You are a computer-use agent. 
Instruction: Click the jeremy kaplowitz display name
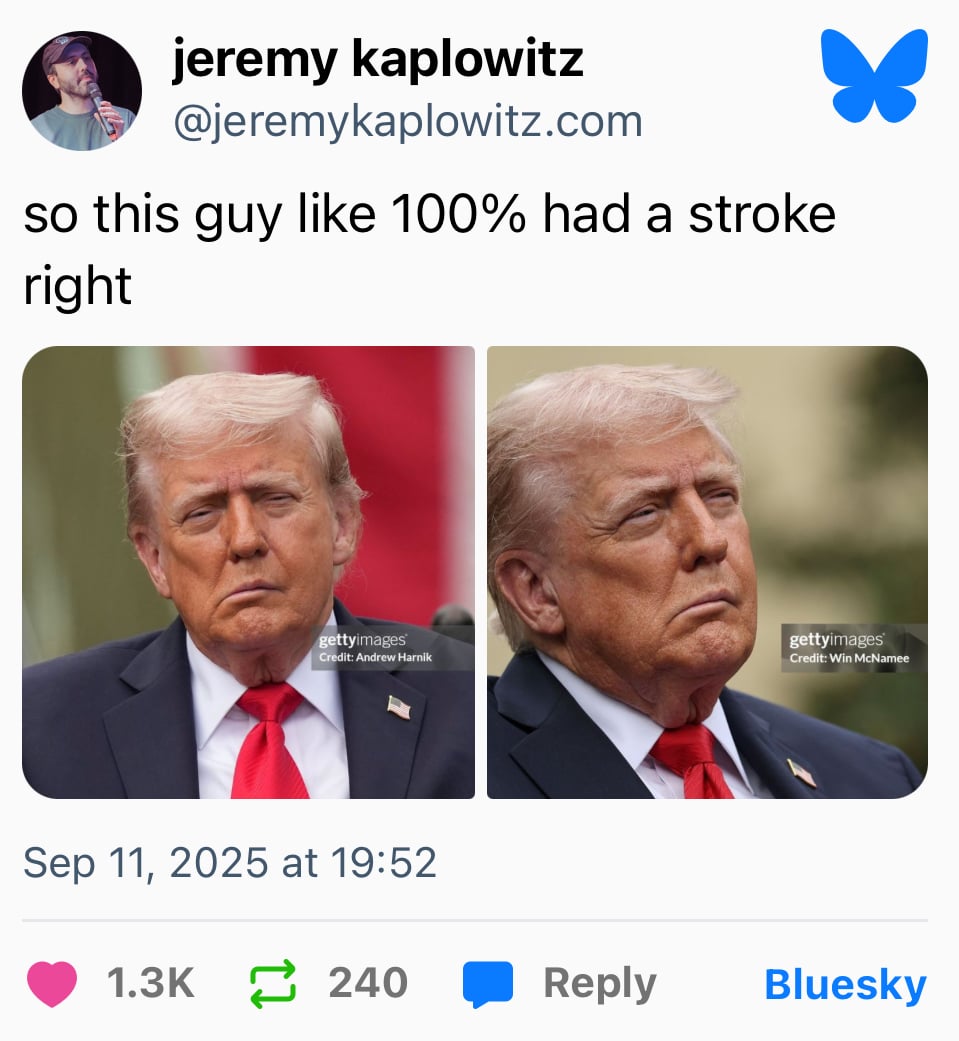click(x=378, y=59)
